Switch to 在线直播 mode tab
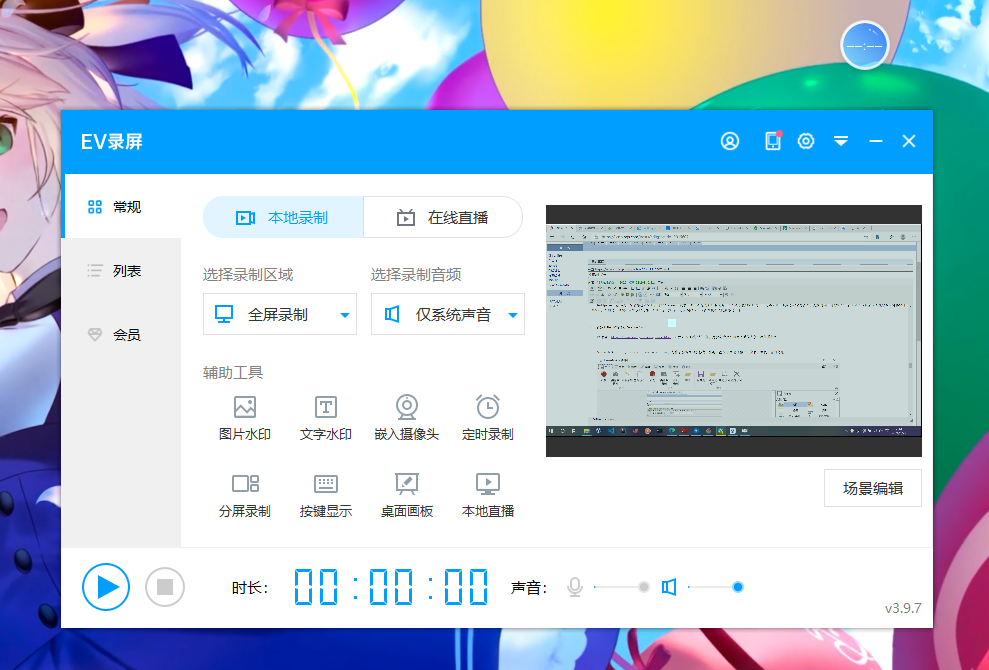 pyautogui.click(x=443, y=218)
